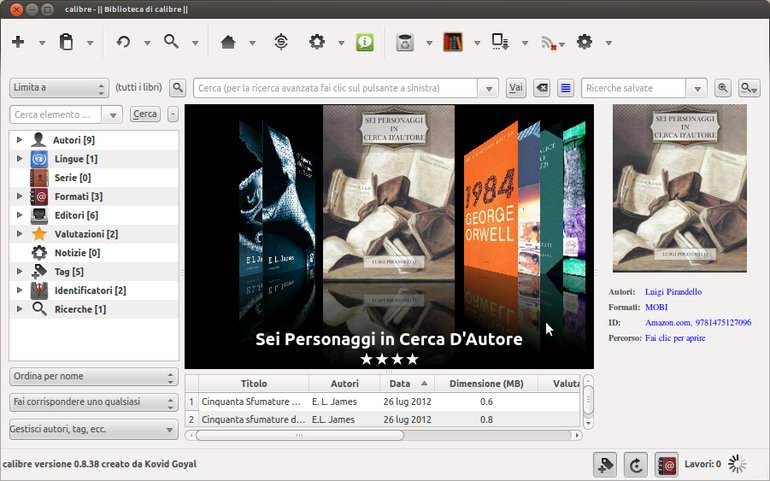The height and width of the screenshot is (481, 770).
Task: Expand the Ricerche [1] category
Action: [x=19, y=309]
